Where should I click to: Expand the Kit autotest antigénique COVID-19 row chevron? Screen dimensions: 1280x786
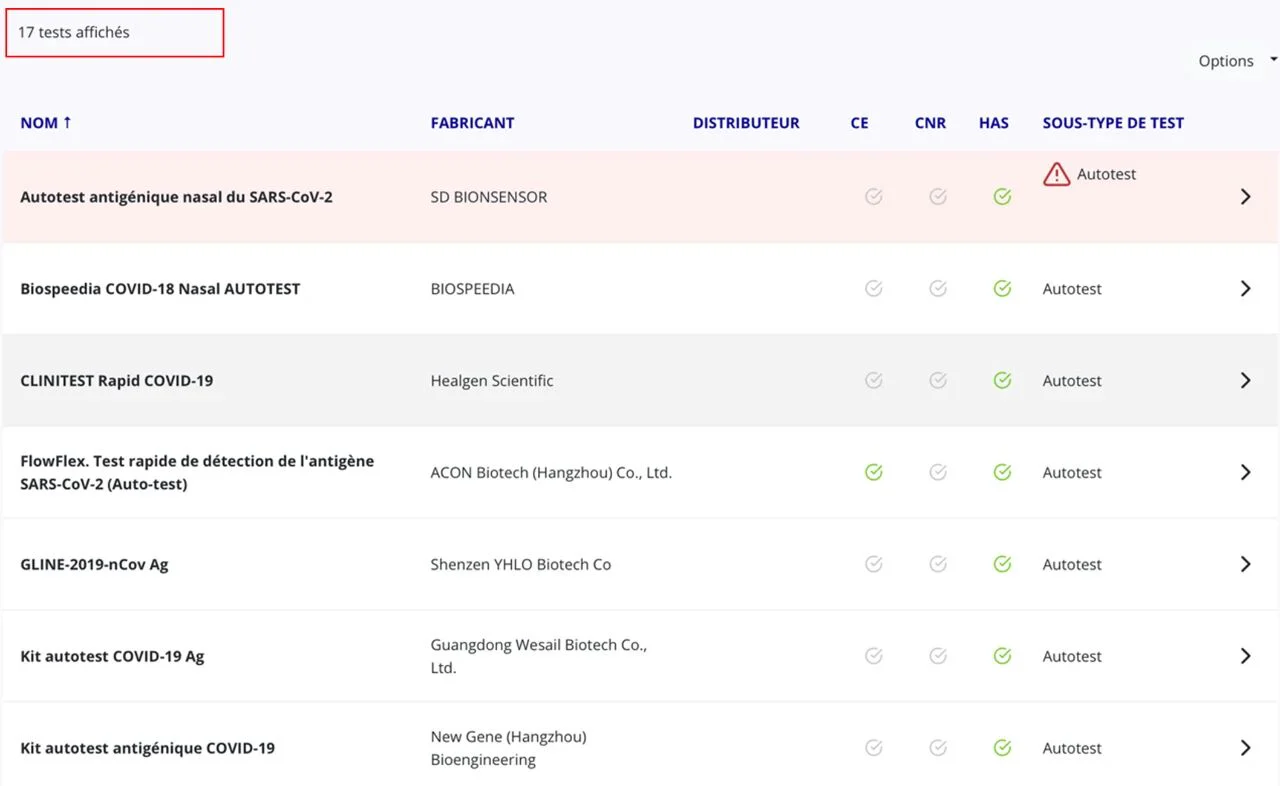[1246, 748]
